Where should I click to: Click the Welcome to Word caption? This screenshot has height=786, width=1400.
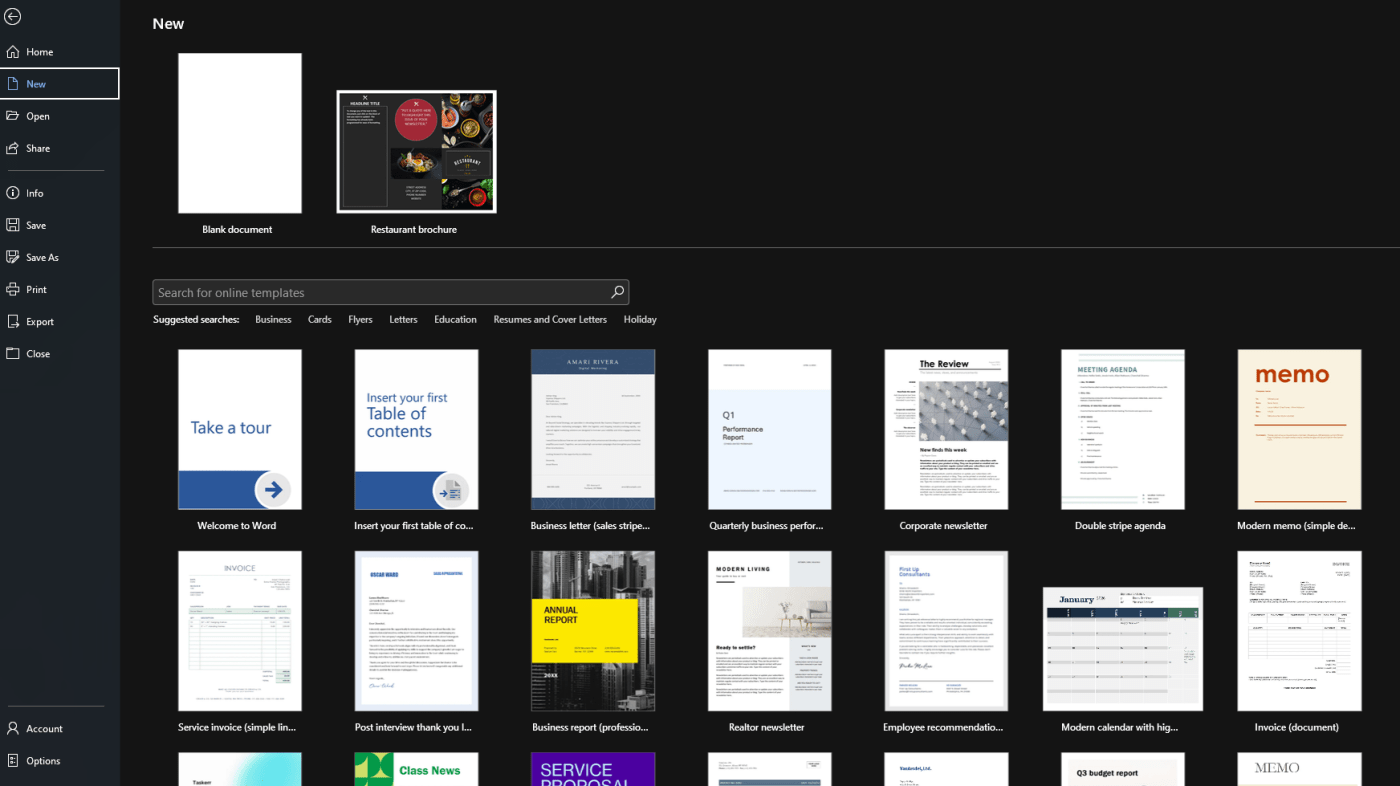point(237,526)
